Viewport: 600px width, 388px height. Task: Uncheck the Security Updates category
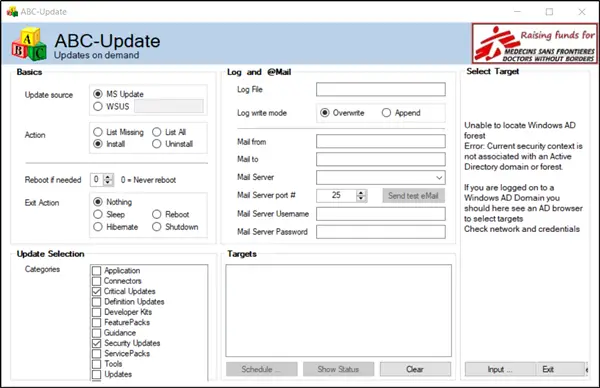click(x=96, y=343)
